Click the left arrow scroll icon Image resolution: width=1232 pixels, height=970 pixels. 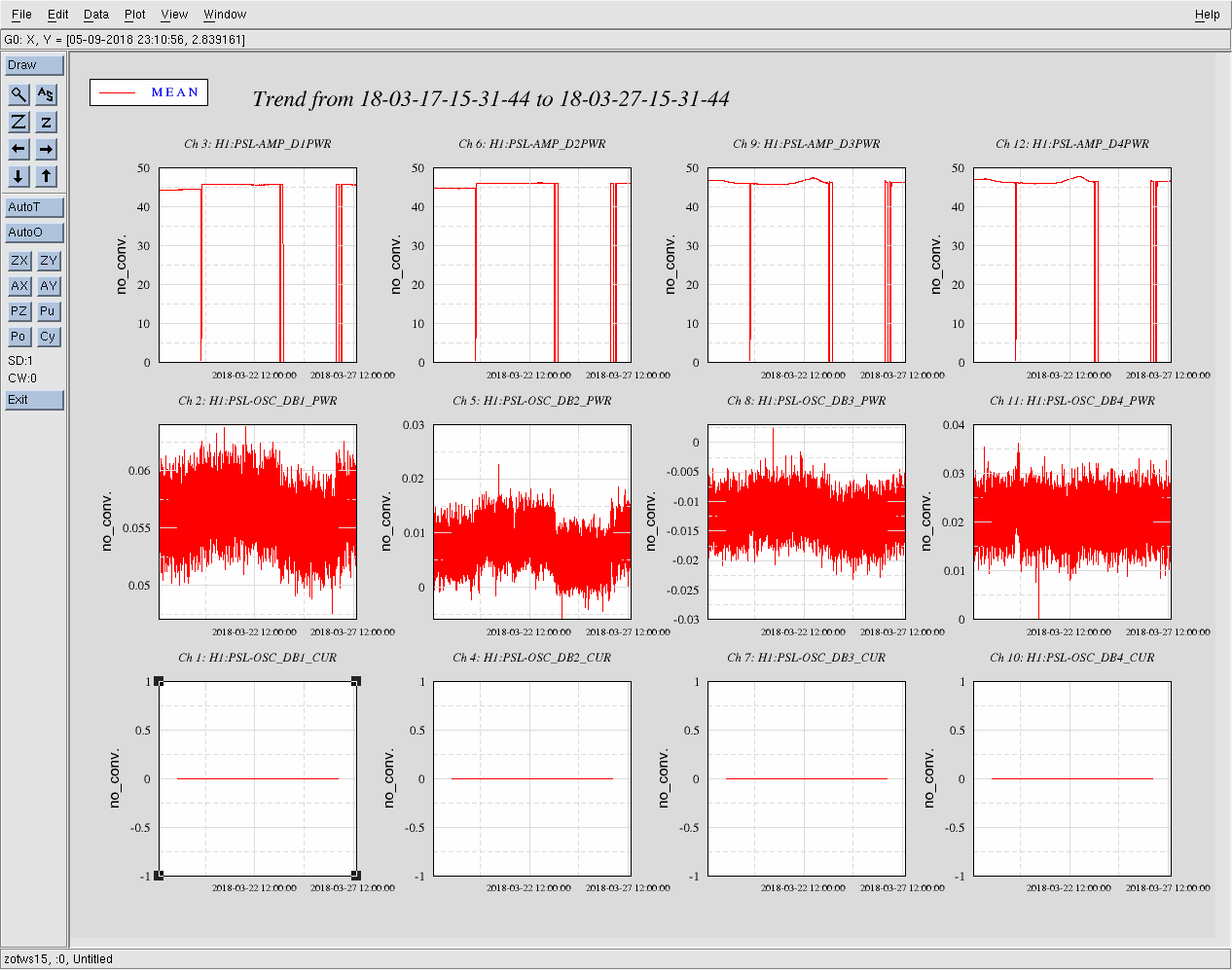[x=18, y=149]
